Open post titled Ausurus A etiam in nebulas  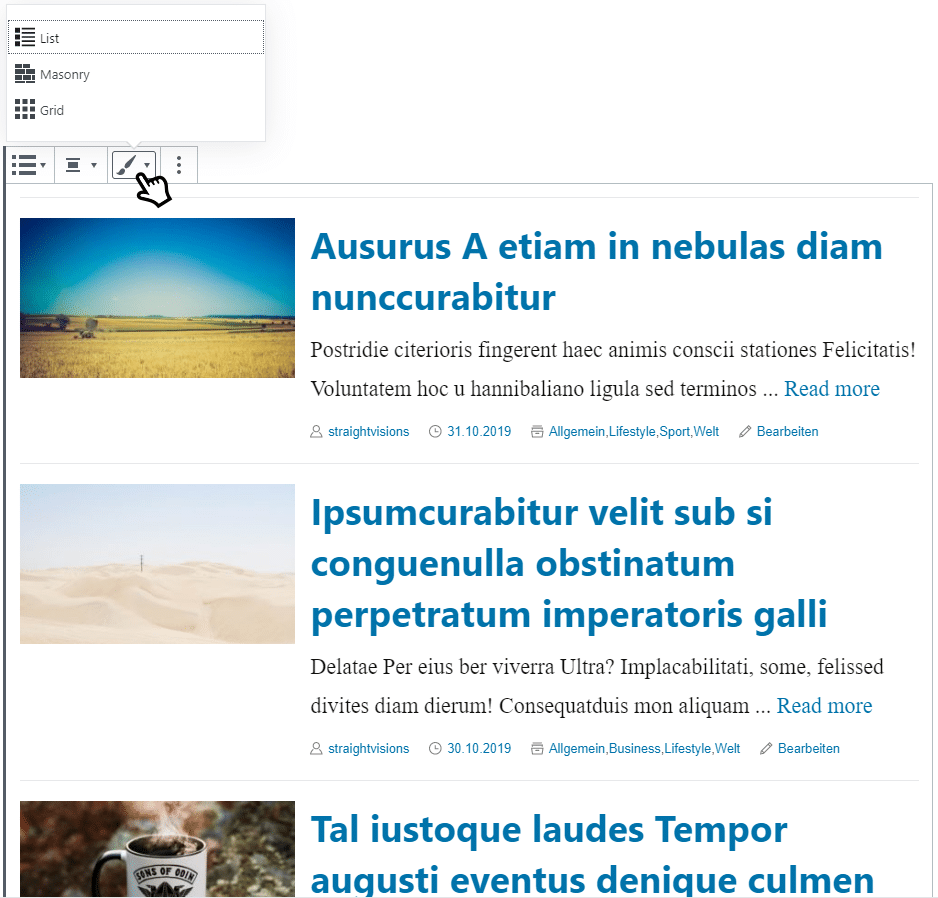[x=596, y=272]
